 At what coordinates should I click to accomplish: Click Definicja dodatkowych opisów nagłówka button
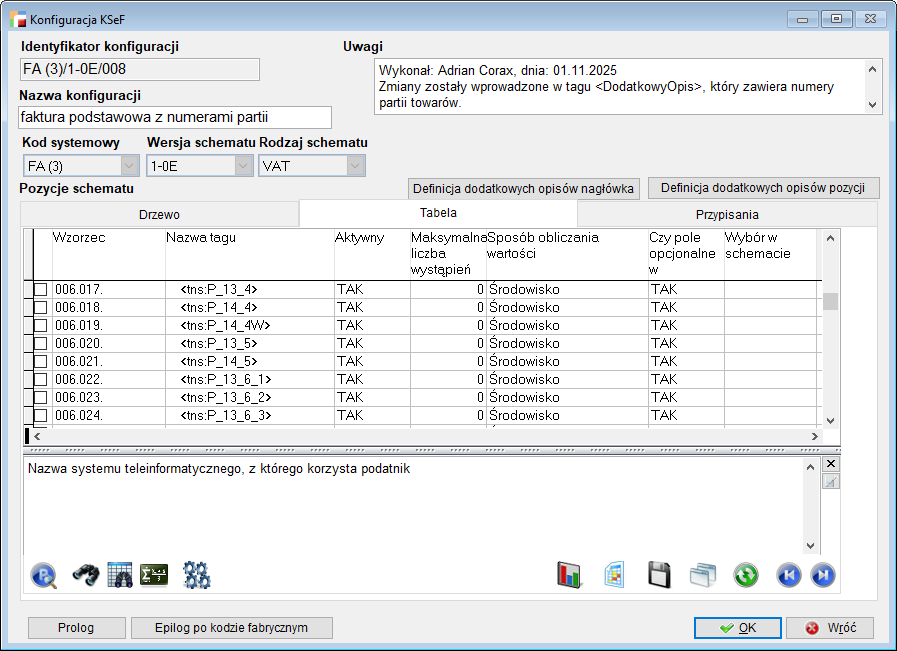tap(524, 189)
